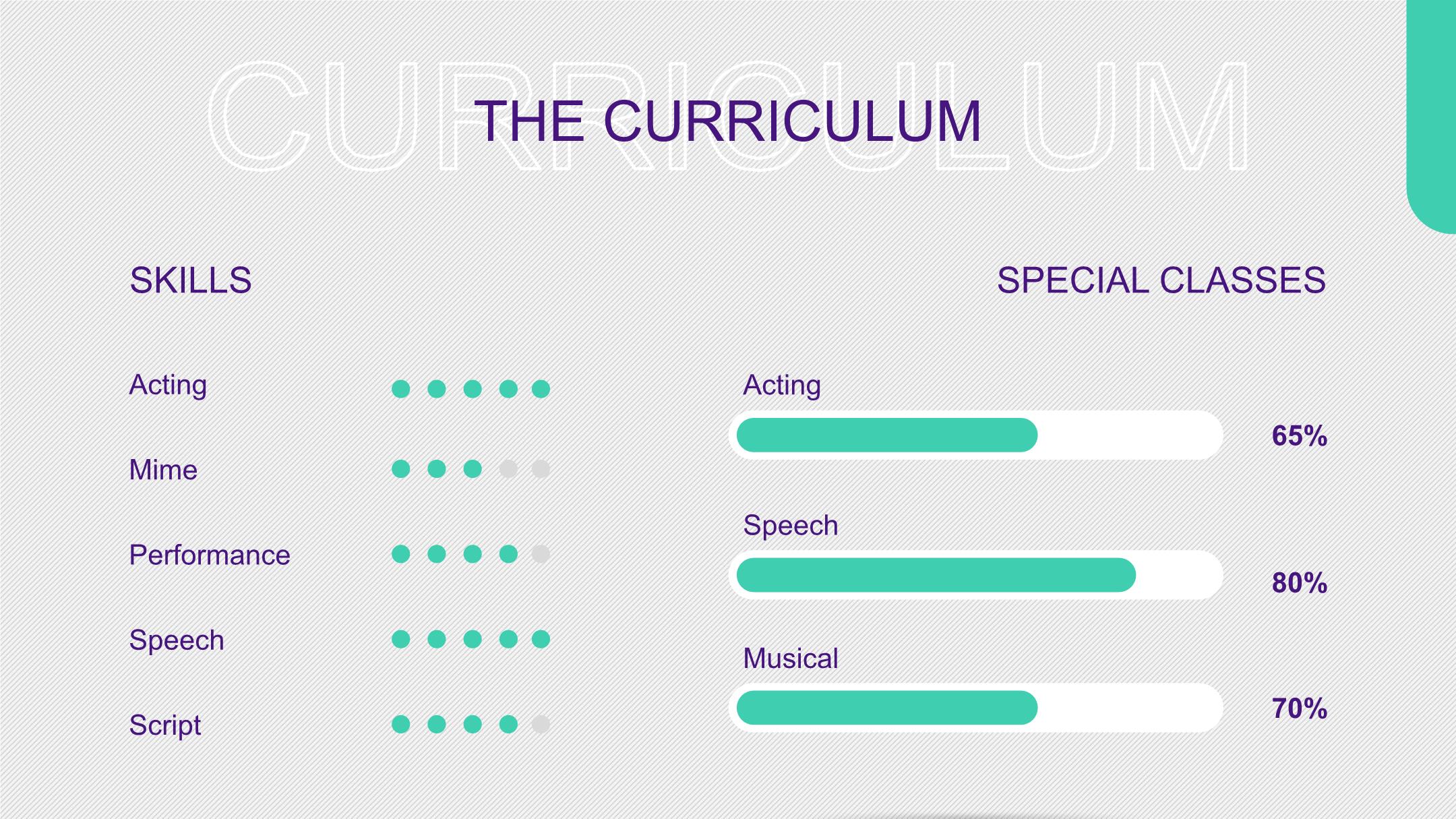
Task: Click the last gray dot in the Mime row
Action: click(x=541, y=469)
